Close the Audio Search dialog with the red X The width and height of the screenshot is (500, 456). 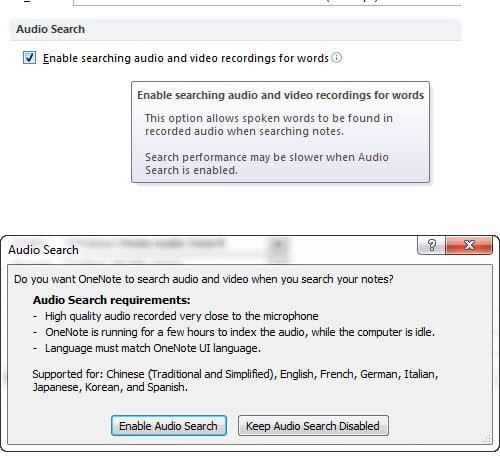[x=469, y=245]
